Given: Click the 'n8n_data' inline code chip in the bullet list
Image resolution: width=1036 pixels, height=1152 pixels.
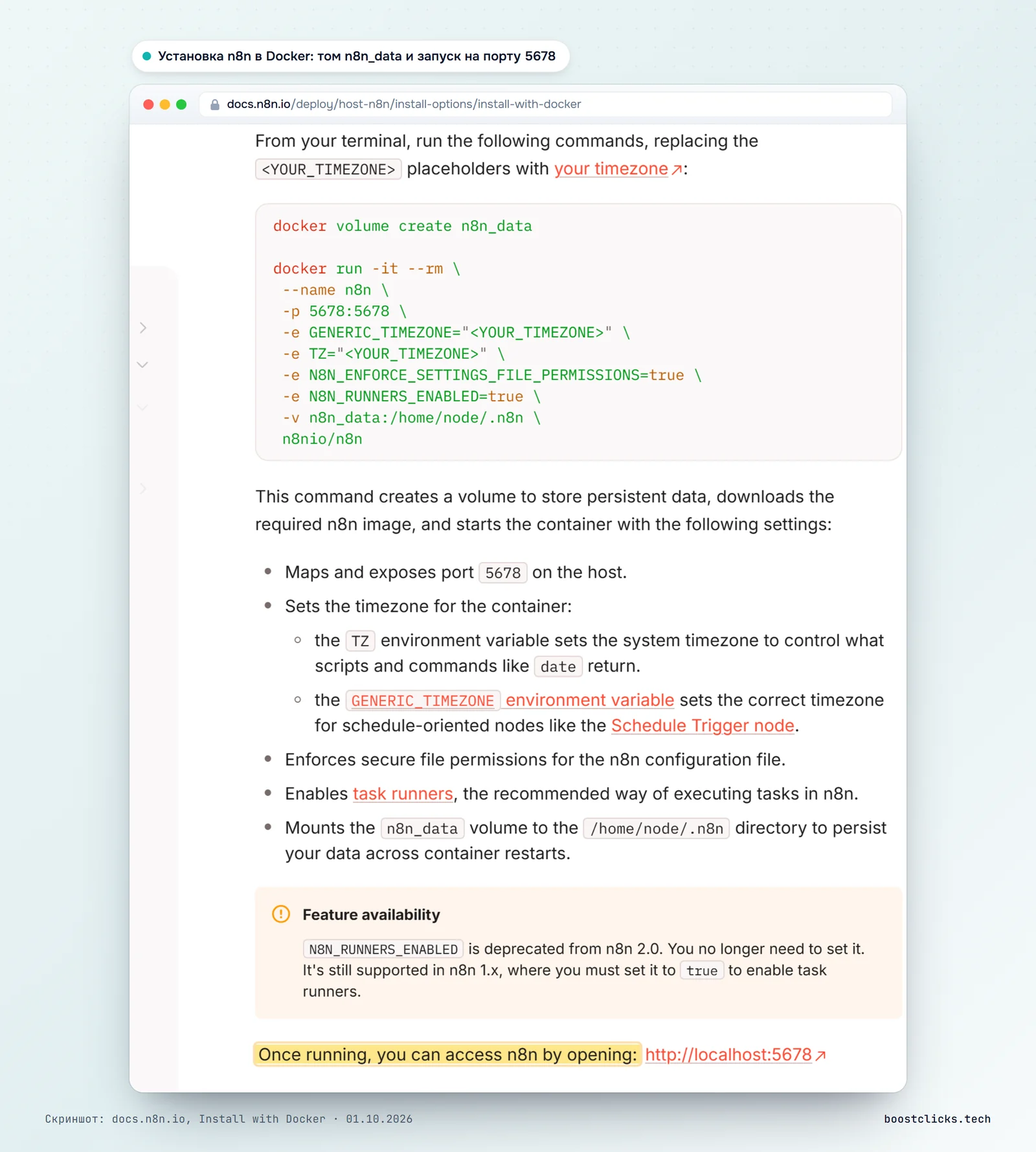Looking at the screenshot, I should [x=422, y=829].
